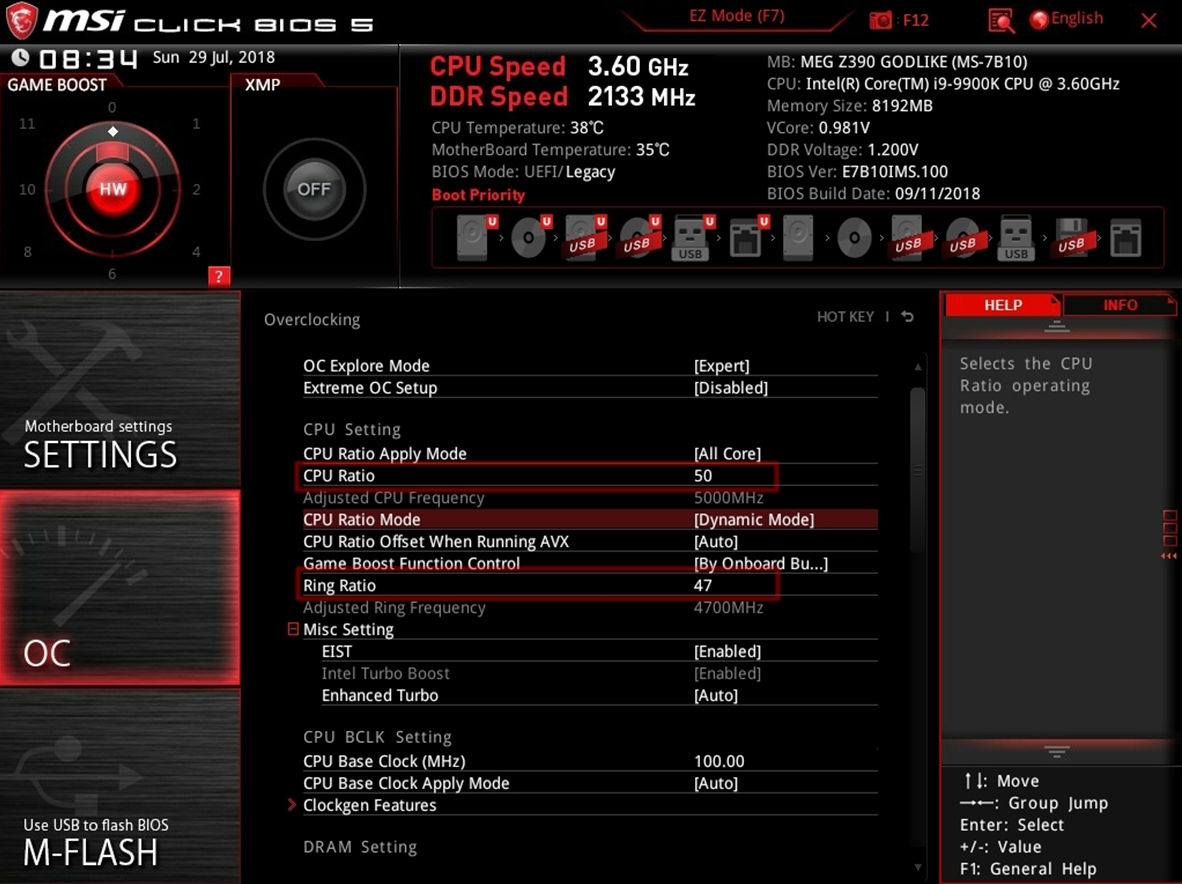Select the legacy hard disk boot device
The image size is (1182, 884).
click(x=799, y=237)
